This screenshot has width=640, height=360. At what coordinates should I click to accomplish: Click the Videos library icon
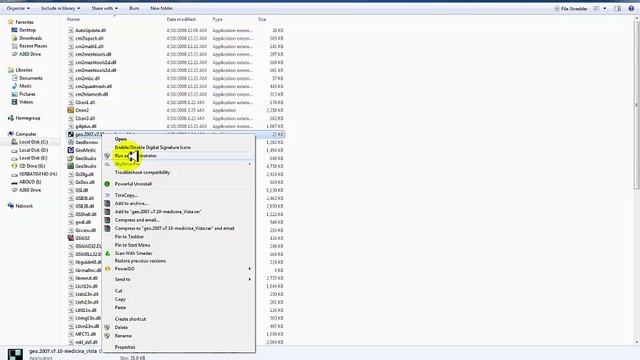[x=14, y=102]
